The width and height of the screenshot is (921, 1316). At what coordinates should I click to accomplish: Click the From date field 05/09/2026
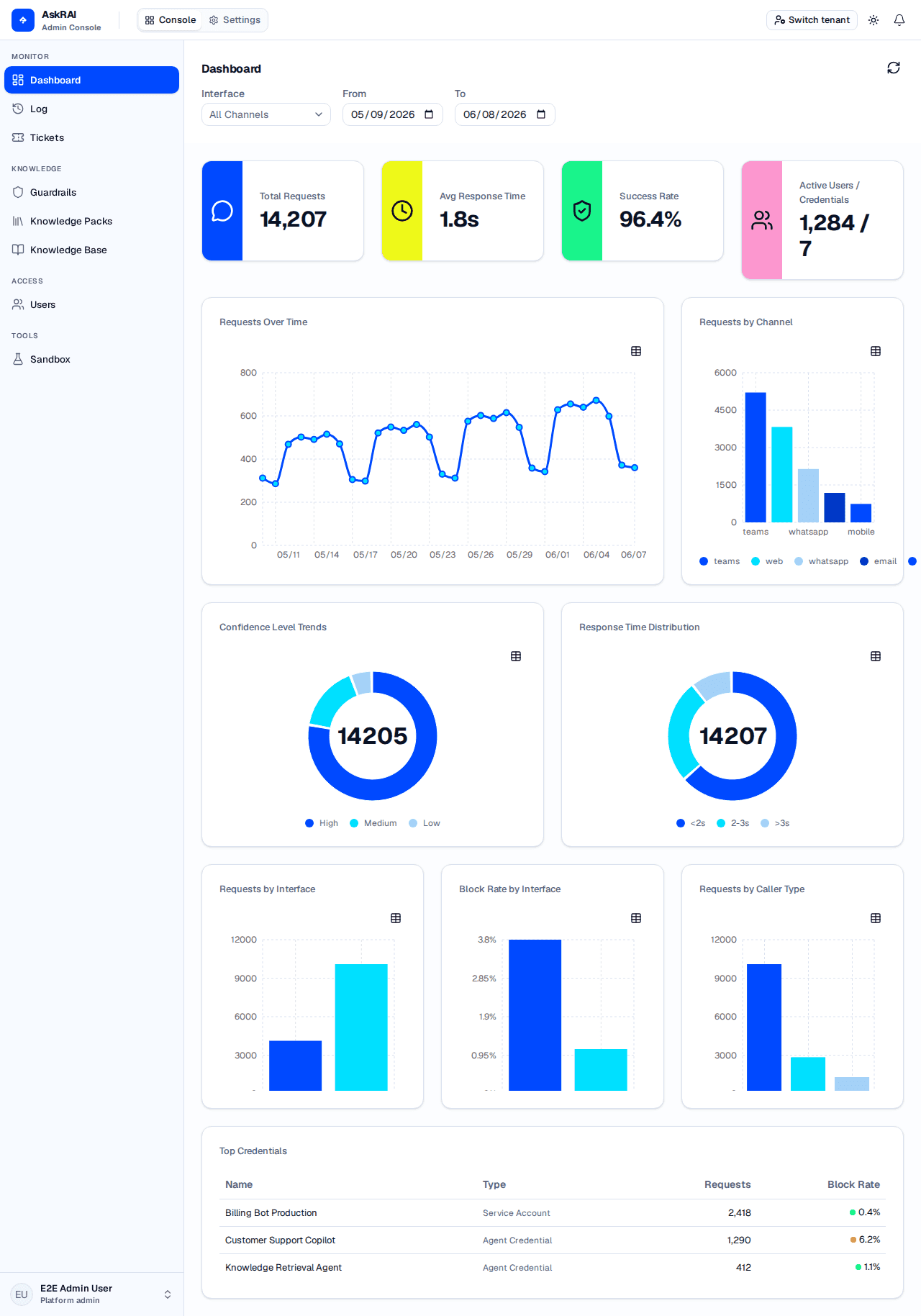393,114
